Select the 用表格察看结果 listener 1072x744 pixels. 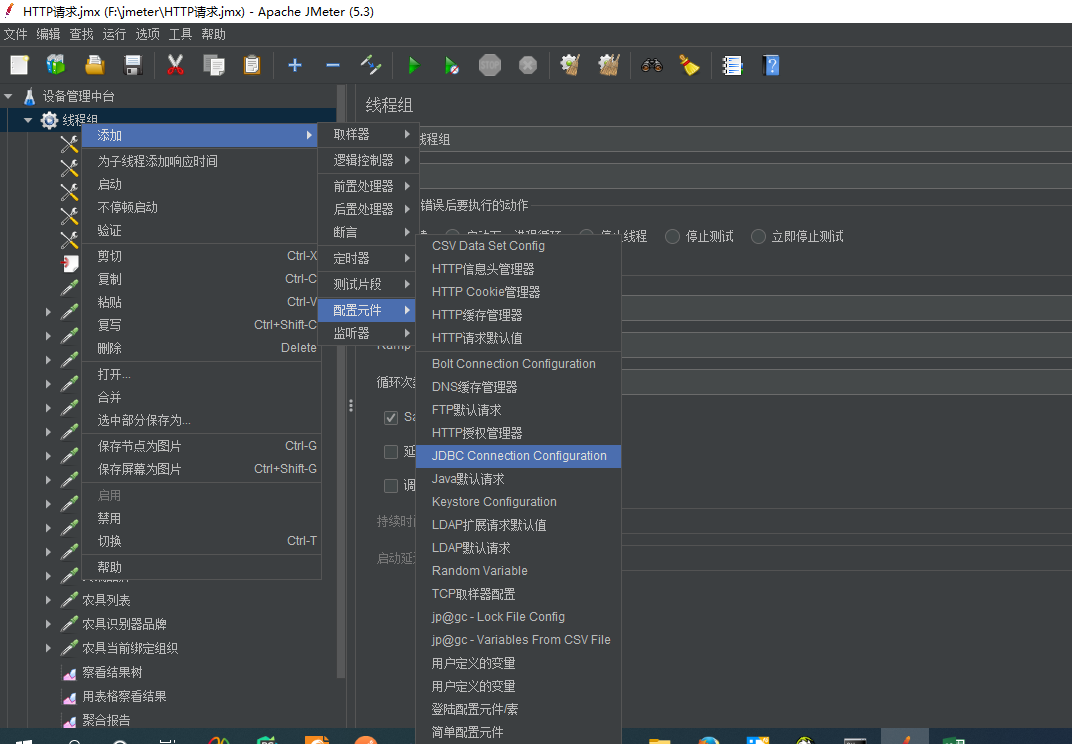pyautogui.click(x=124, y=696)
